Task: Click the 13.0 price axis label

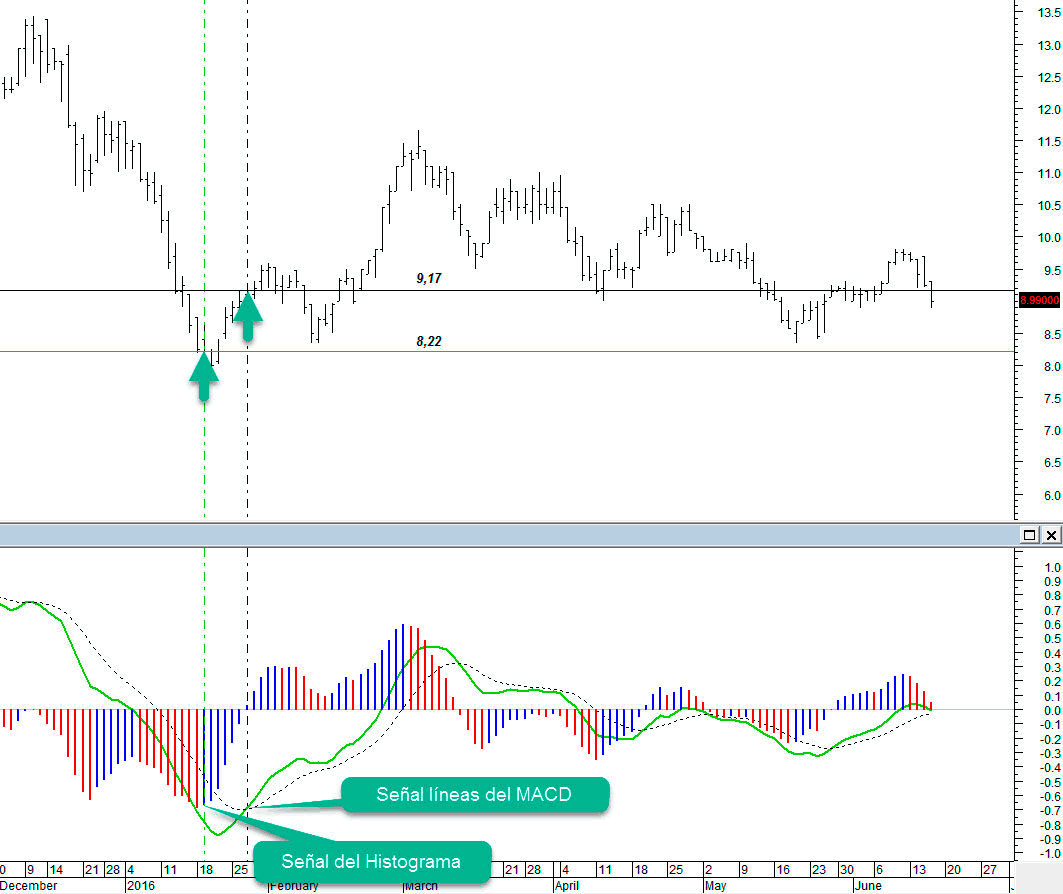Action: click(x=1049, y=45)
